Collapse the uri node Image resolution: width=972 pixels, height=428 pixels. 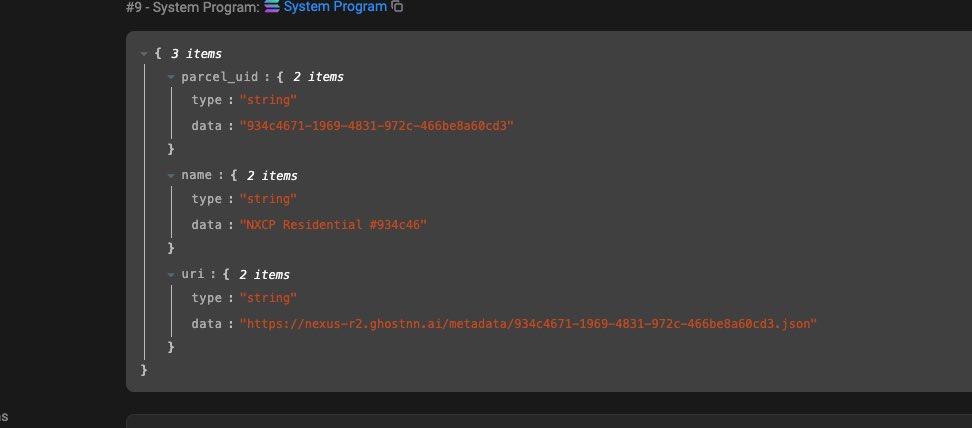point(171,275)
